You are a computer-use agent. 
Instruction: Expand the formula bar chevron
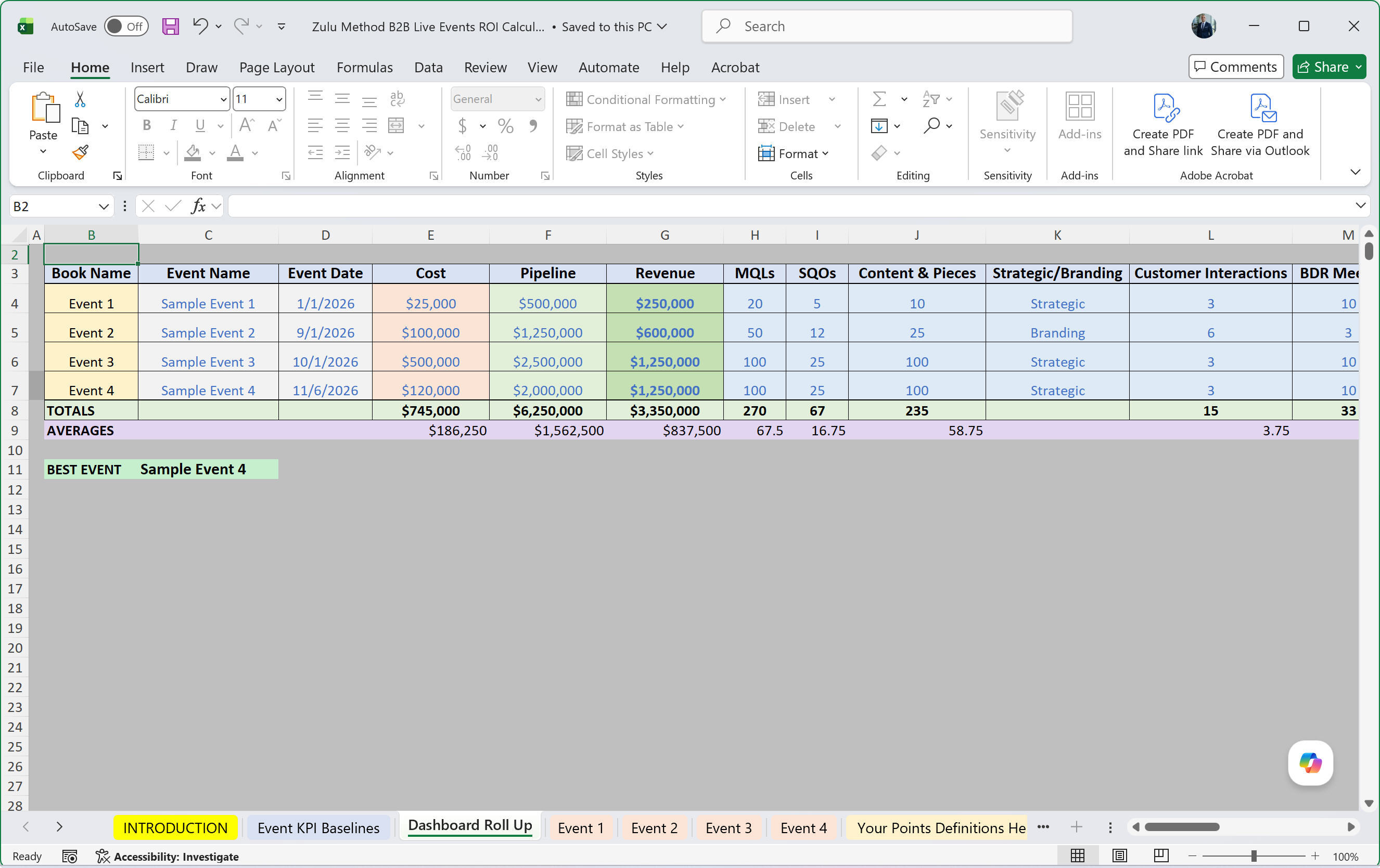coord(1360,205)
